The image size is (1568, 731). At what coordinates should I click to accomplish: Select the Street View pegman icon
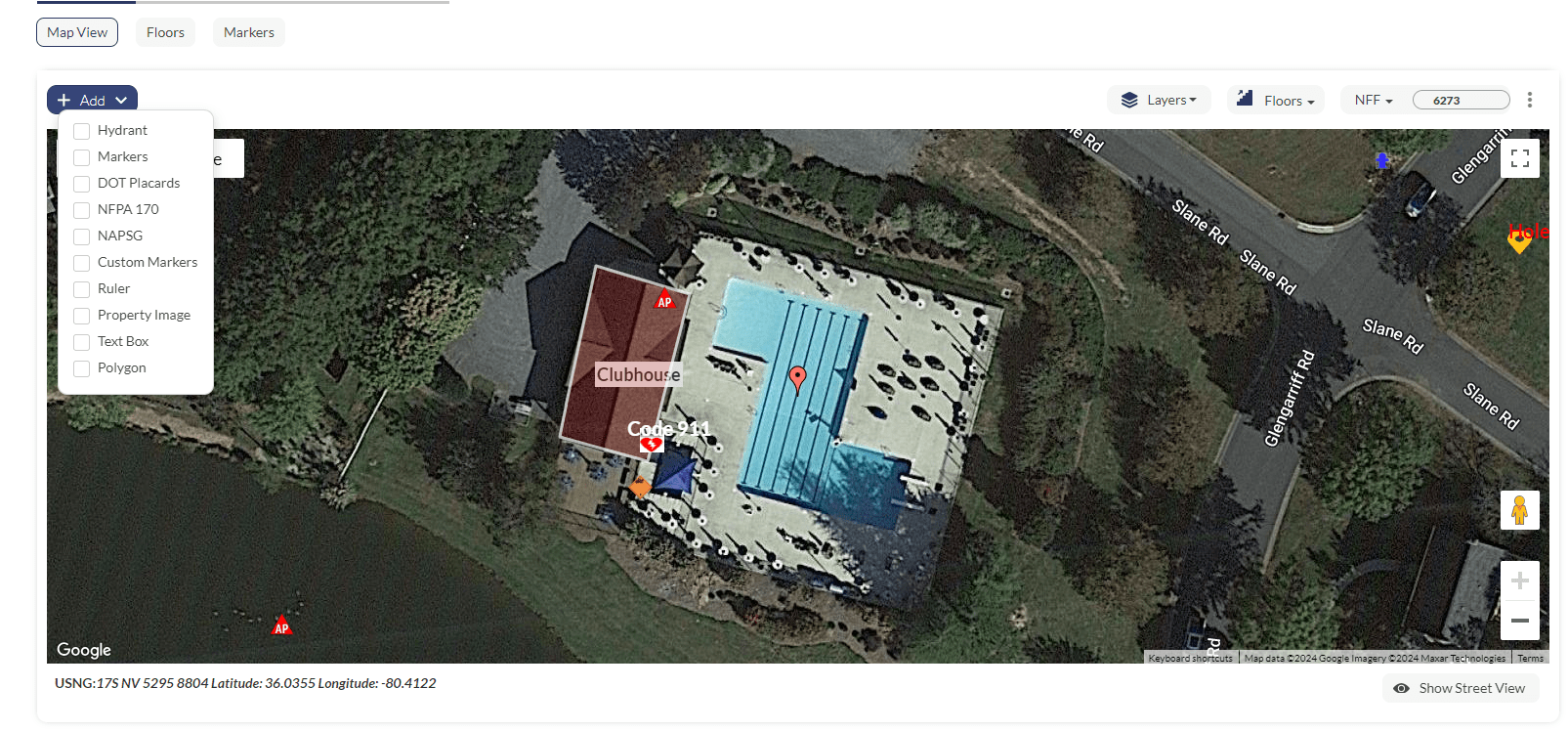coord(1519,510)
